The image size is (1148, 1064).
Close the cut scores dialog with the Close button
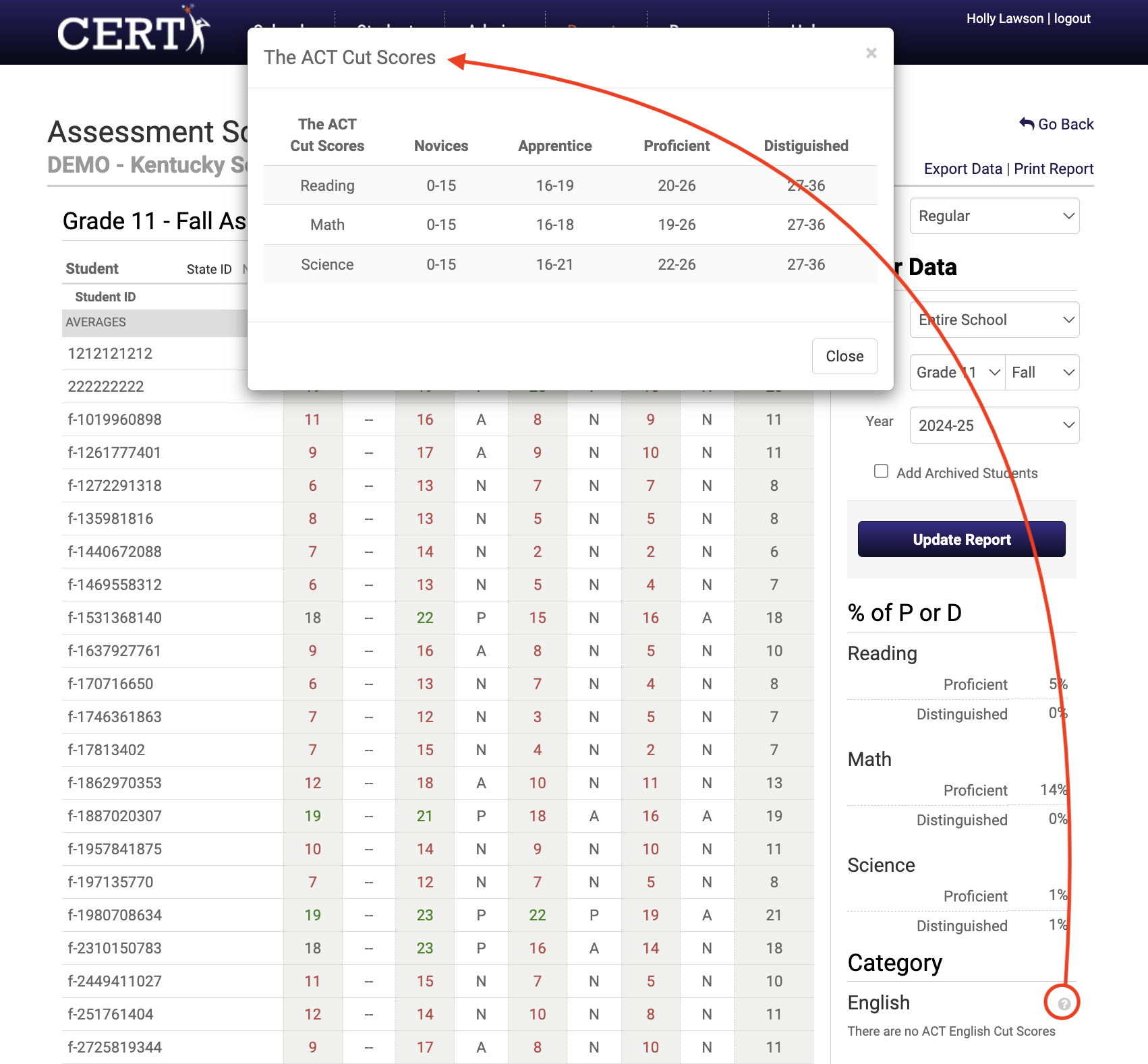[x=844, y=356]
